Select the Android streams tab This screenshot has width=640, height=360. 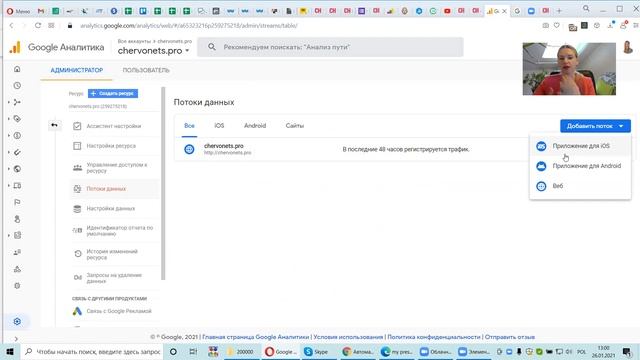click(x=255, y=126)
